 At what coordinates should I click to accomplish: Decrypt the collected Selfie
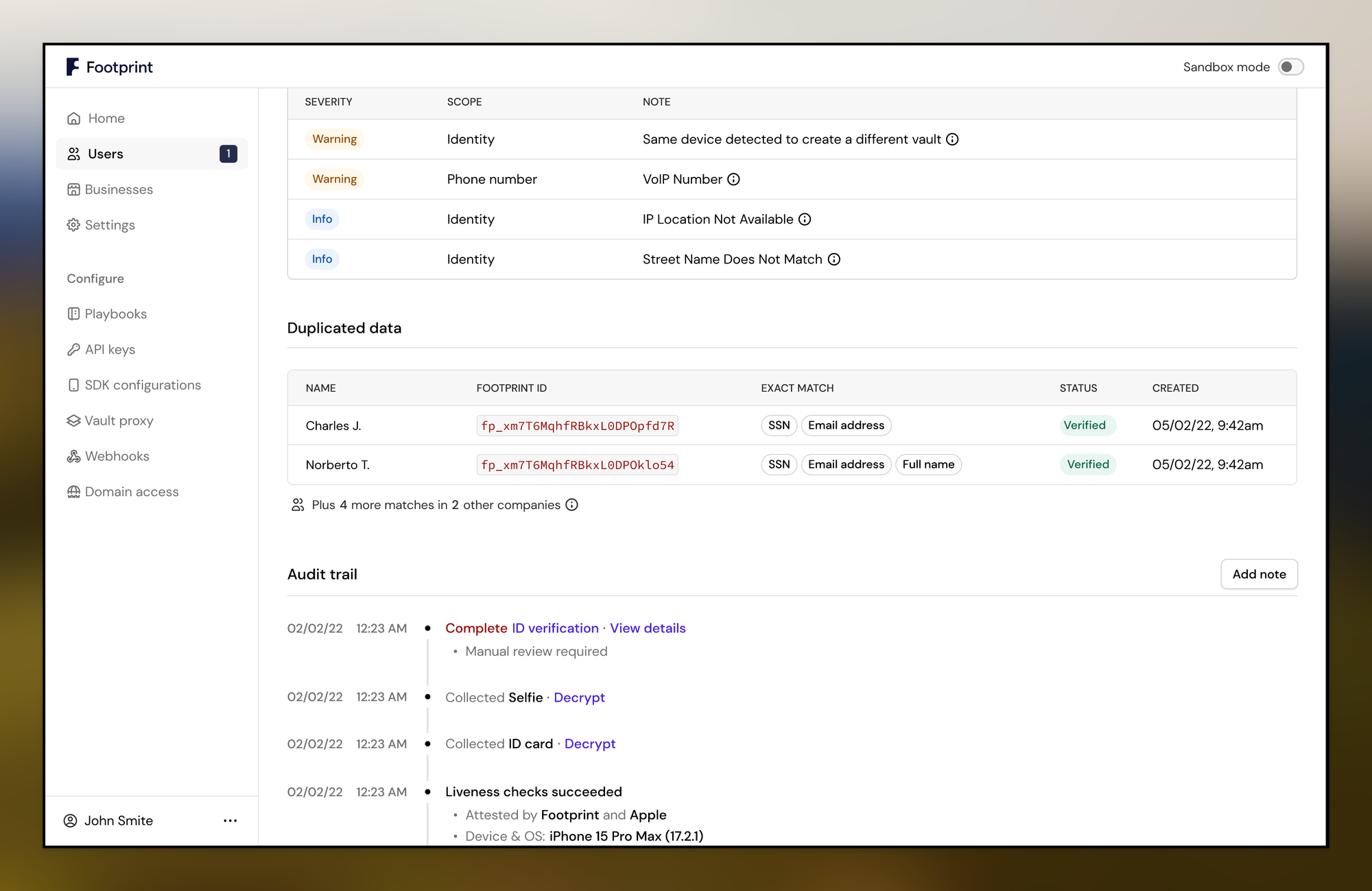tap(579, 698)
